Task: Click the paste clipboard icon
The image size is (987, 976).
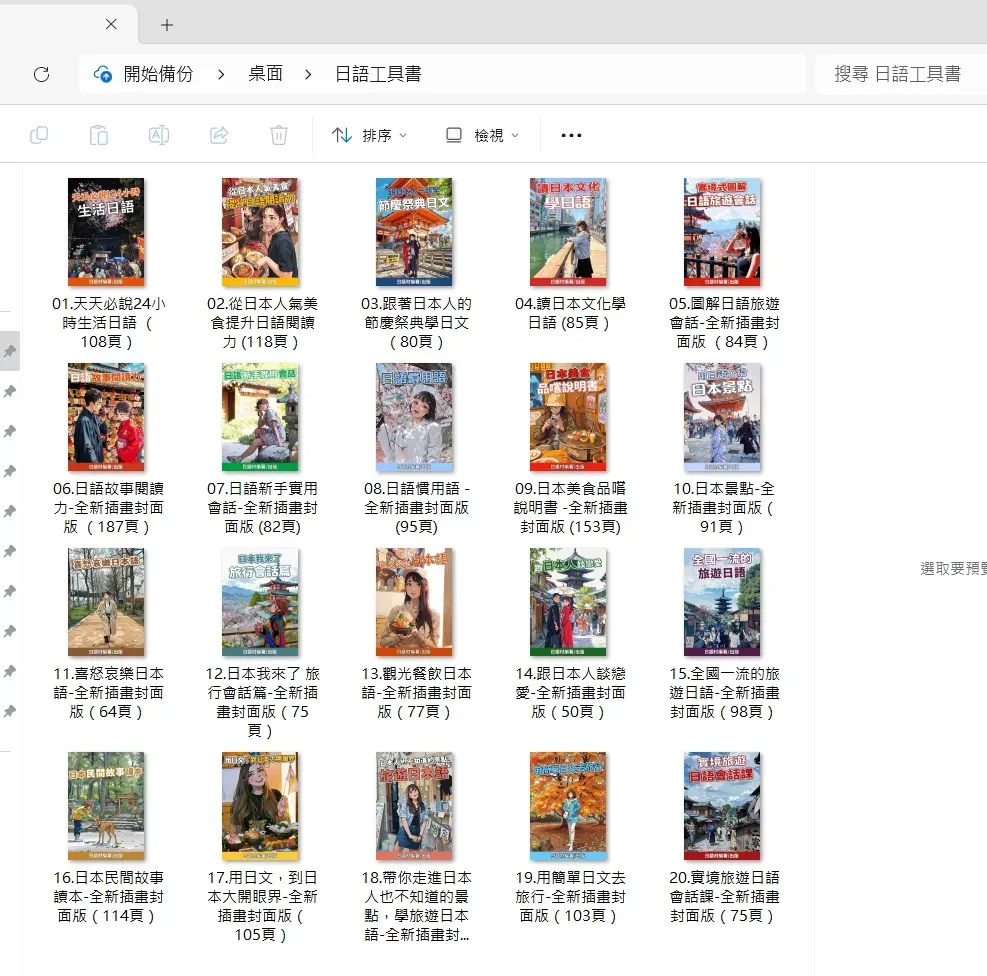Action: 99,135
